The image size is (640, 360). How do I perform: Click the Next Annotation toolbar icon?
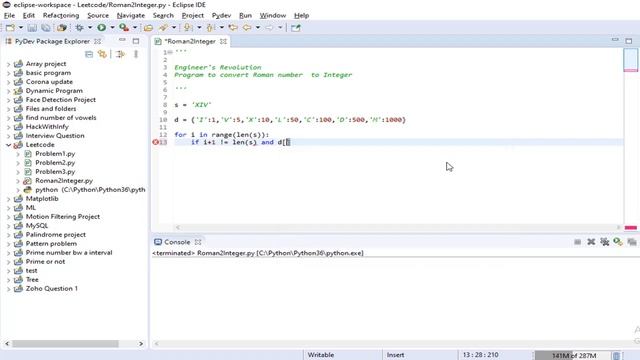(188, 28)
